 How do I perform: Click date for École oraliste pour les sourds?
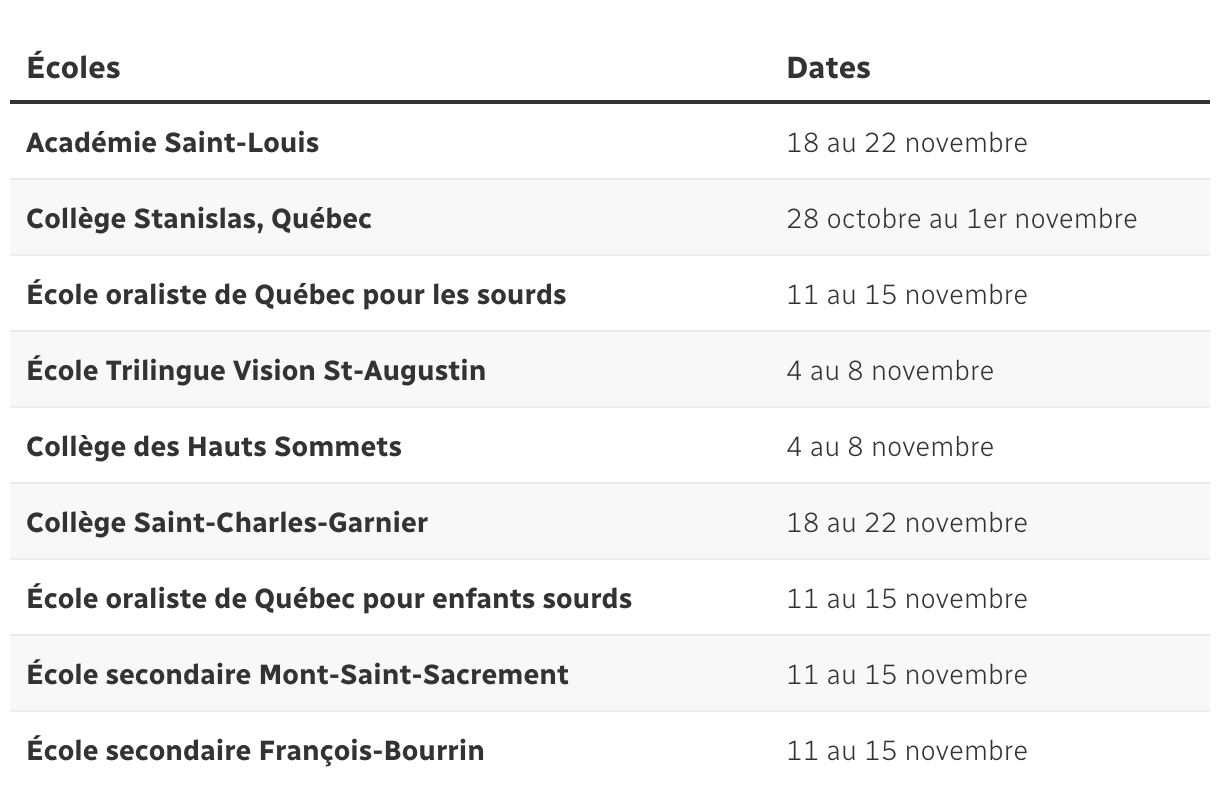coord(907,295)
